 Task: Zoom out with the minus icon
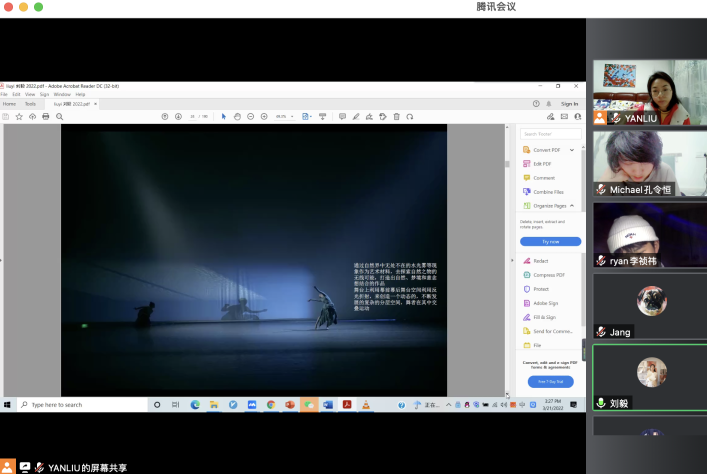[x=251, y=116]
